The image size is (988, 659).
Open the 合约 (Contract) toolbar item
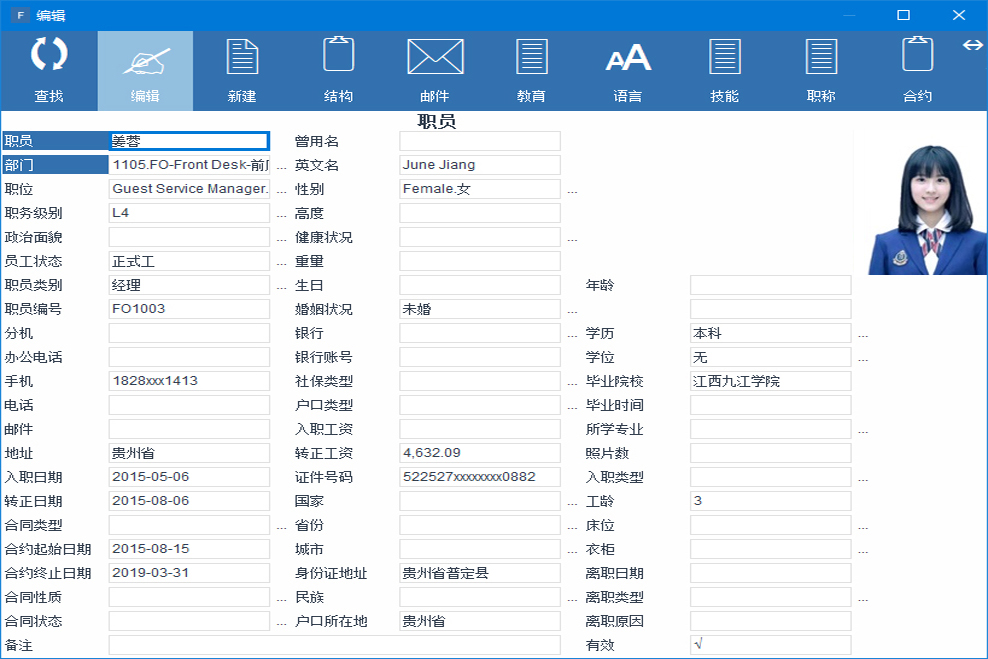[x=917, y=54]
